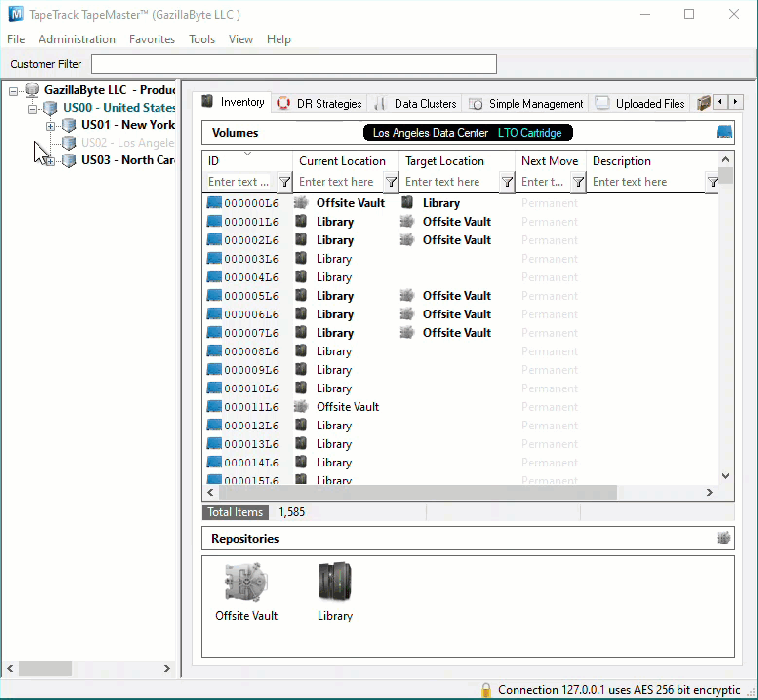758x700 pixels.
Task: Open the Current Location filter funnel
Action: [x=391, y=182]
